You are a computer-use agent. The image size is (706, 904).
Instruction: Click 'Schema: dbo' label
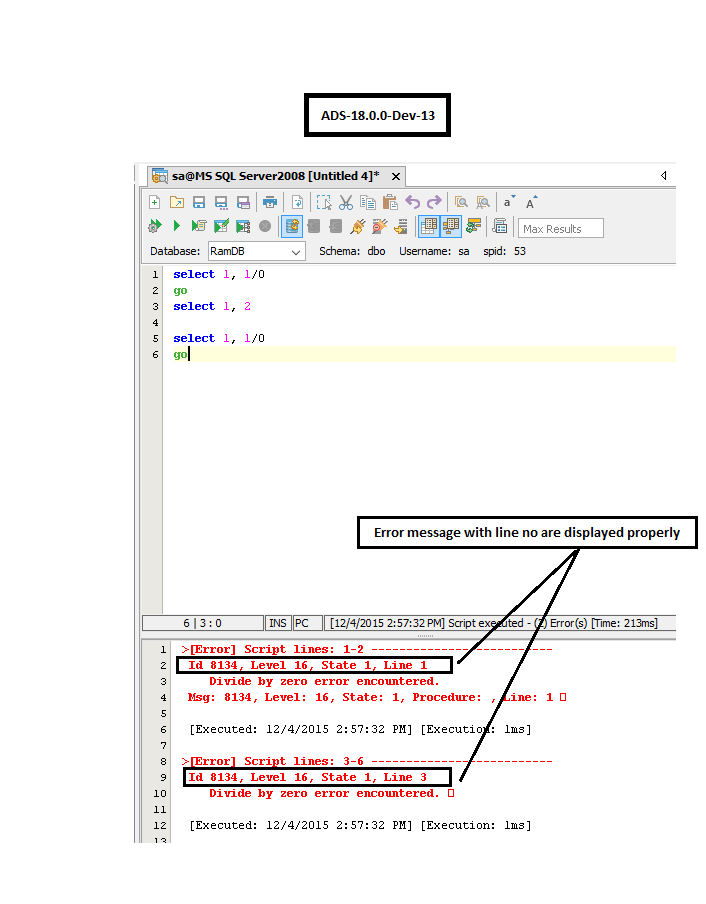(x=352, y=251)
